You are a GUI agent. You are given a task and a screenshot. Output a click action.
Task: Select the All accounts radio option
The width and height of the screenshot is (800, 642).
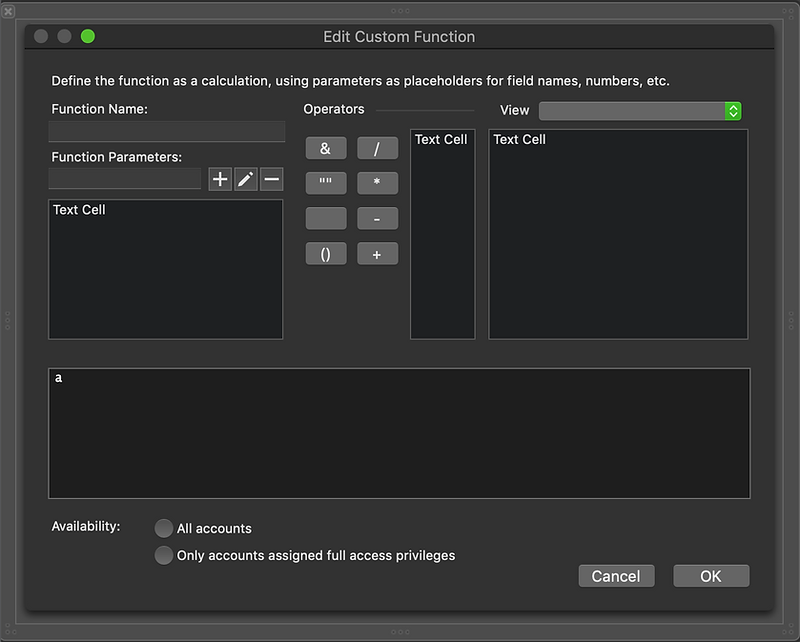click(x=164, y=528)
